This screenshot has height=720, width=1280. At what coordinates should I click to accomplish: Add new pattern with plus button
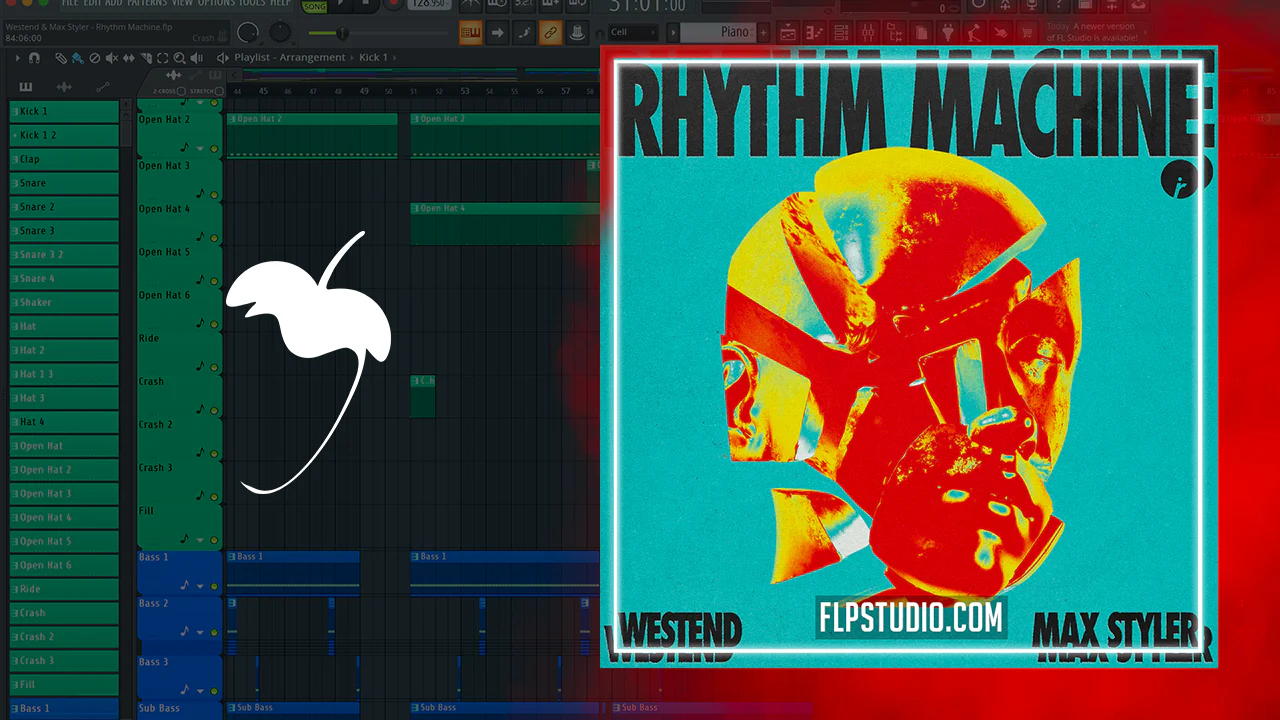(x=764, y=33)
